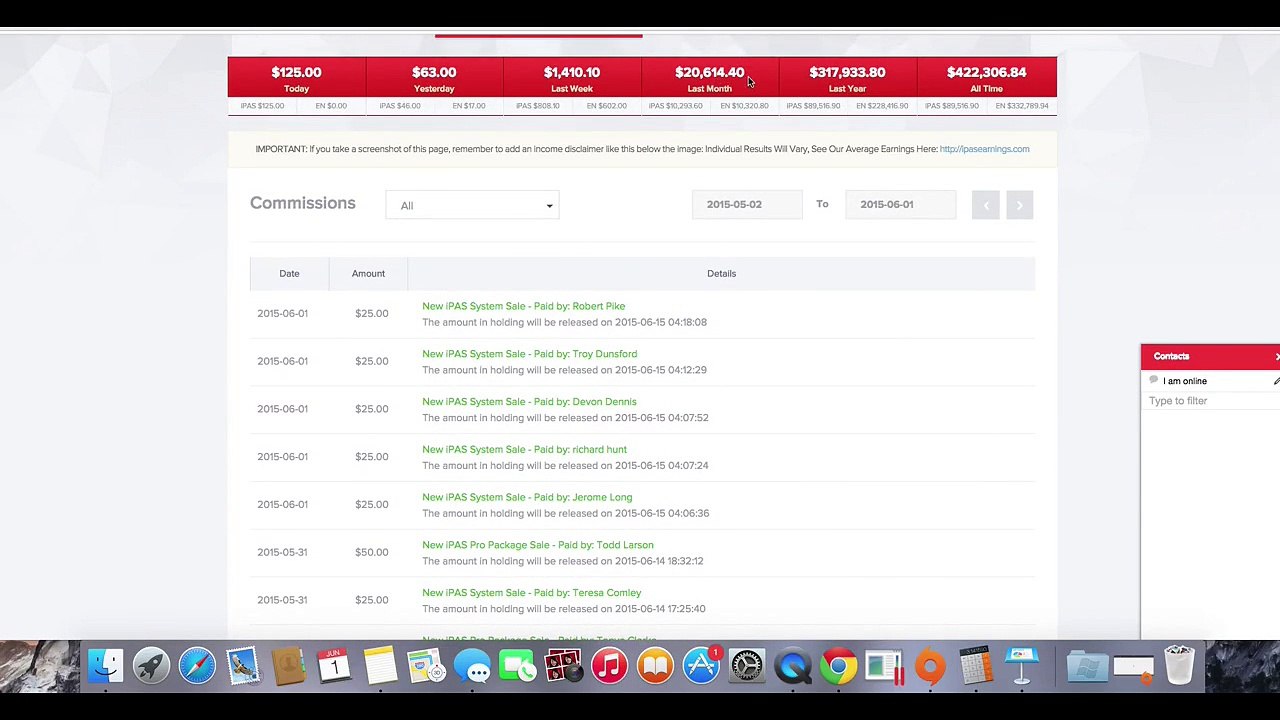
Task: Click the Date column header
Action: 289,273
